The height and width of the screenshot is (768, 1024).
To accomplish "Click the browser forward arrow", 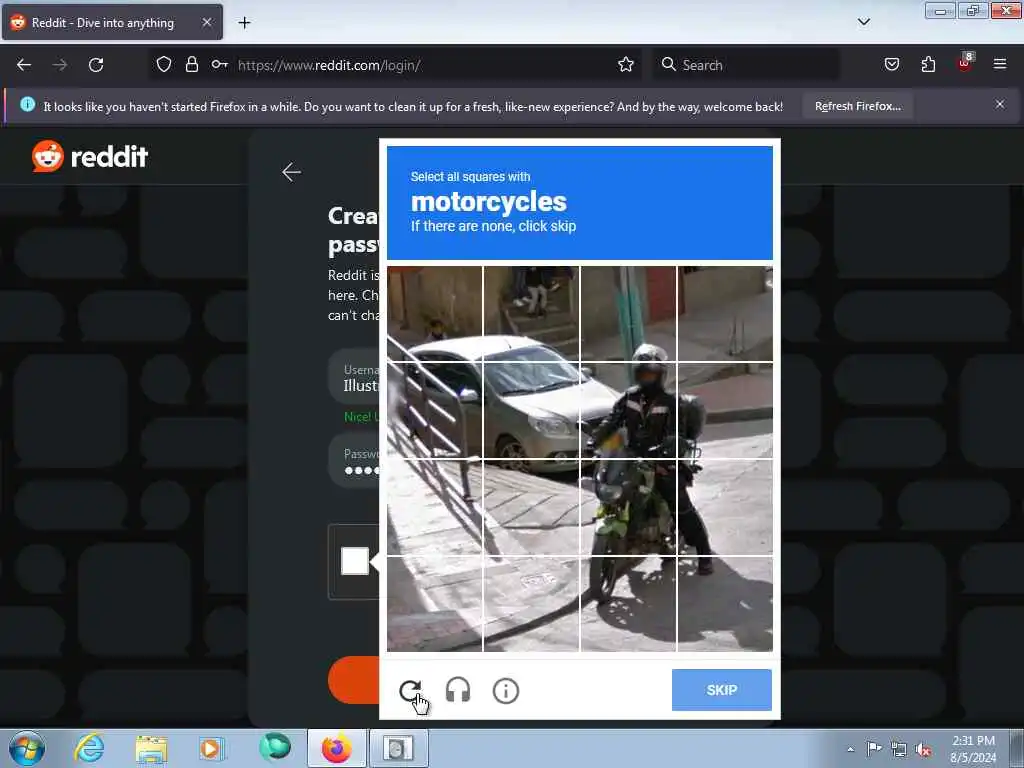I will 60,65.
